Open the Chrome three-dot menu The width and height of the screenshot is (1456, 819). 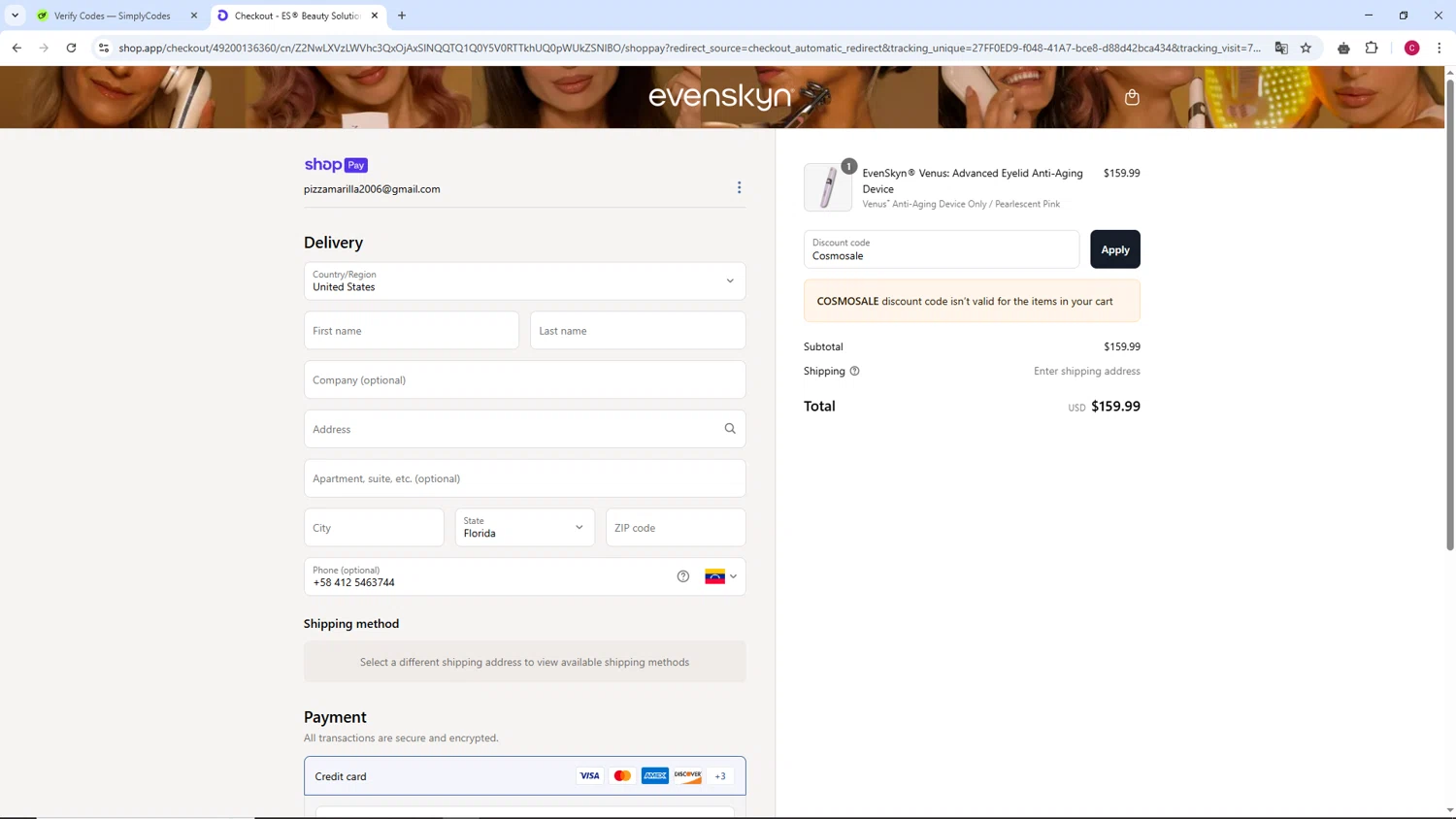(1439, 48)
